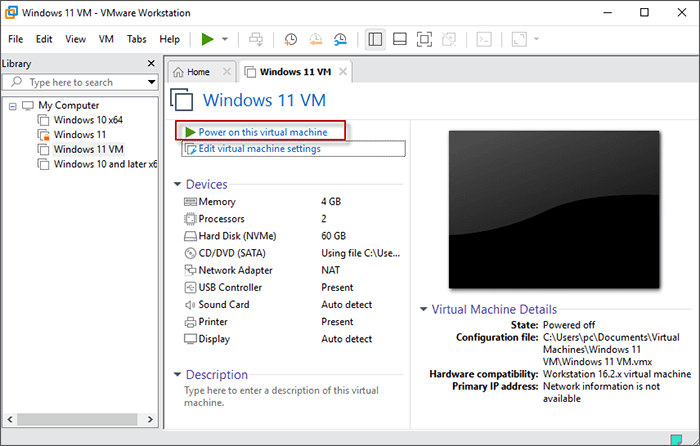Viewport: 700px width, 446px height.
Task: Open the Snapshot Manager icon
Action: point(341,39)
